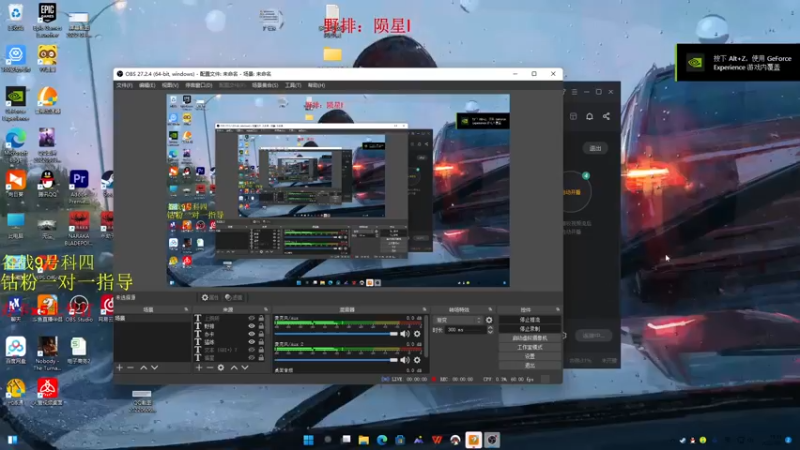This screenshot has width=800, height=450.
Task: Click the OBS preview canvas
Action: [x=338, y=190]
